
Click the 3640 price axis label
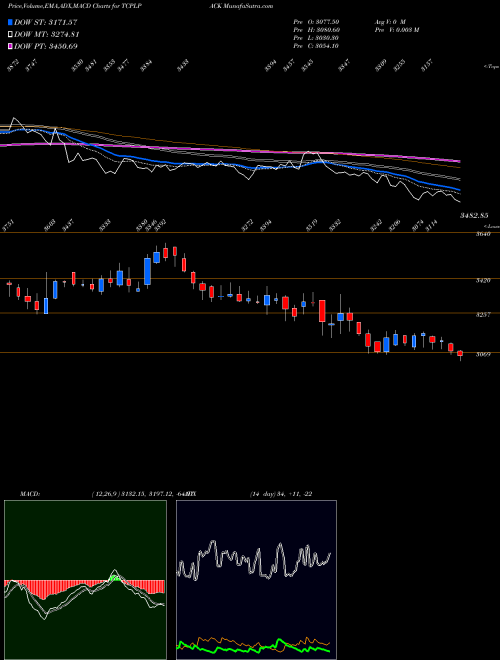point(483,234)
